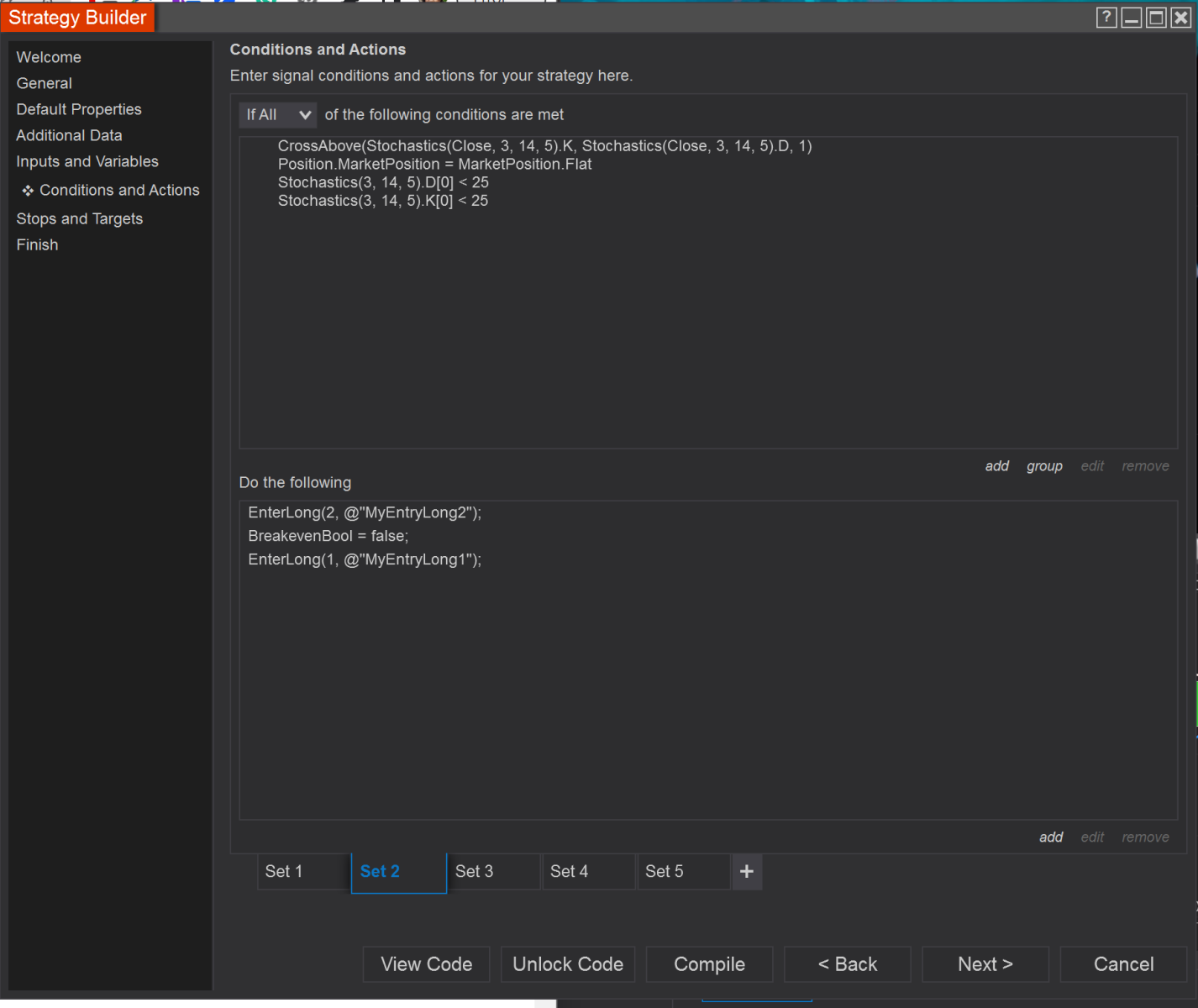Close the Strategy Builder window

click(x=1180, y=18)
